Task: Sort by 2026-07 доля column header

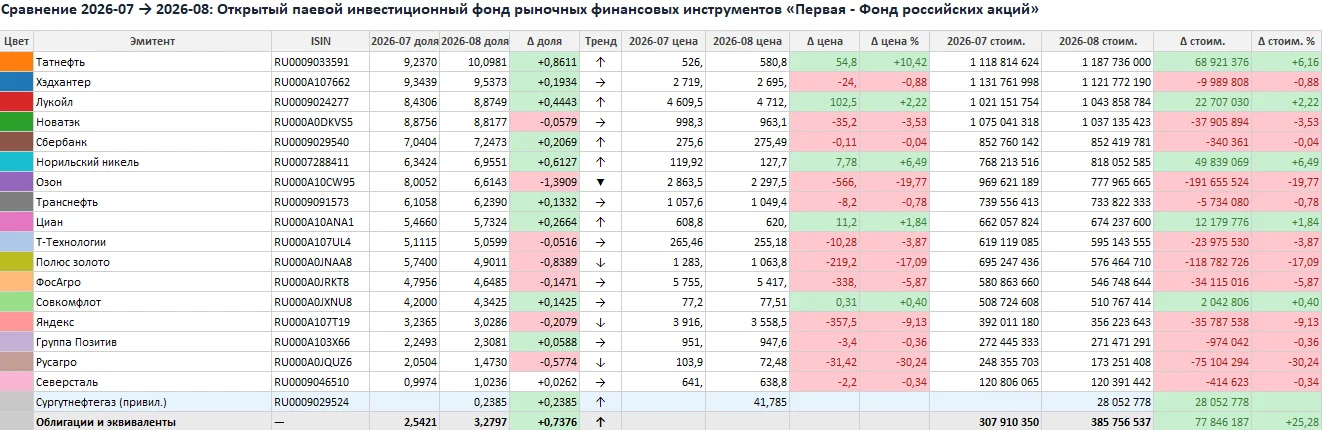Action: tap(403, 41)
